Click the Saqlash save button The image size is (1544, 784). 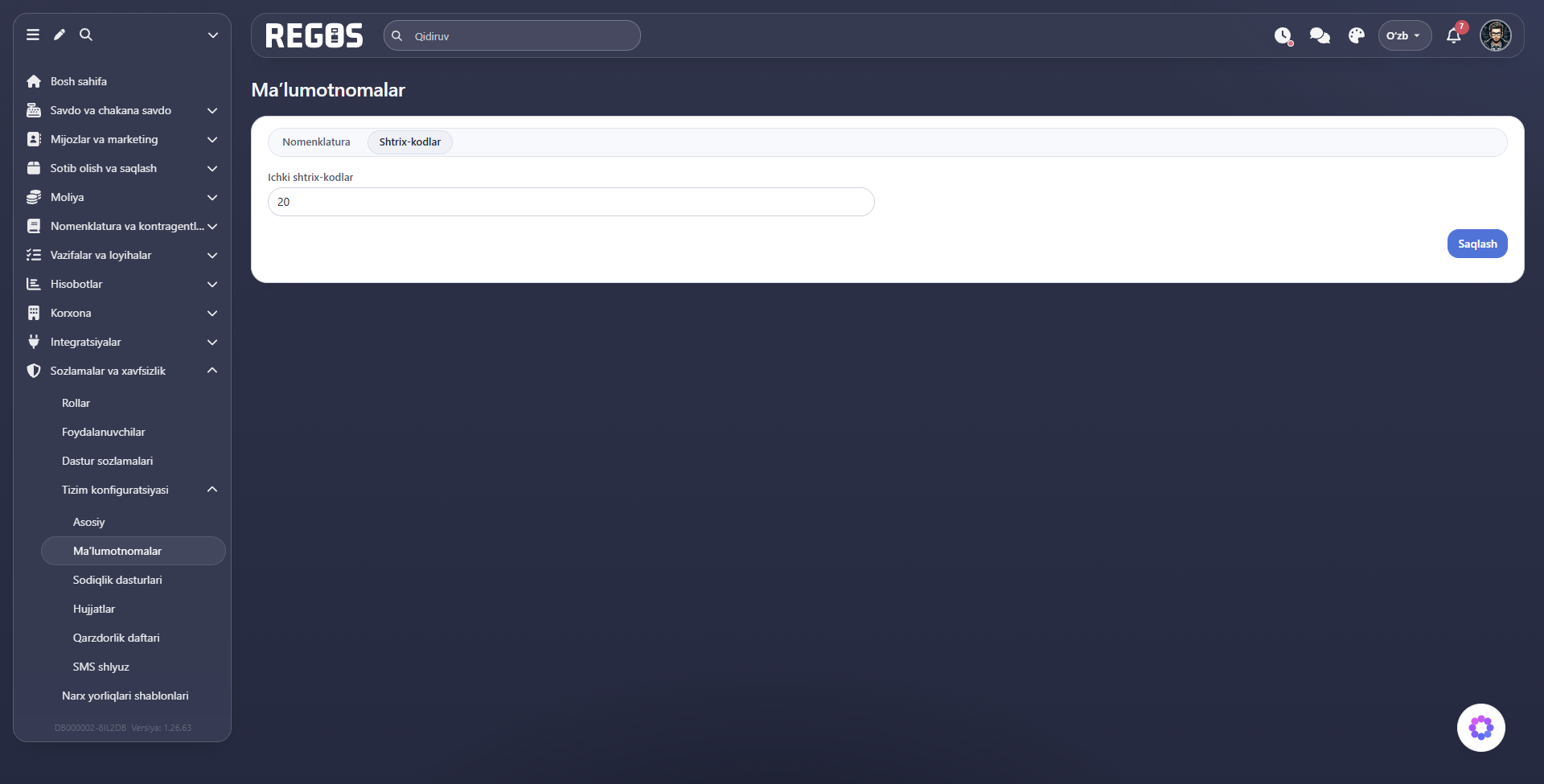click(1477, 244)
